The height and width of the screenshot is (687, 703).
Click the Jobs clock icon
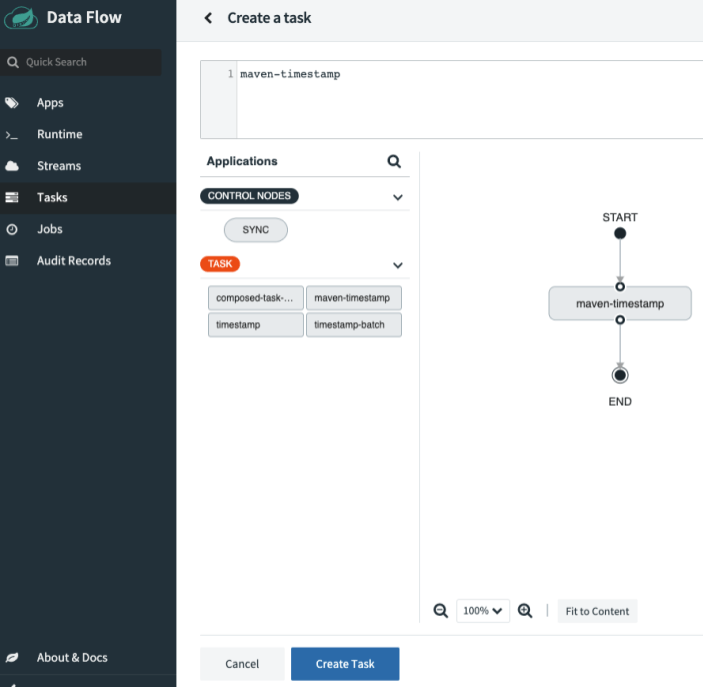pos(12,229)
